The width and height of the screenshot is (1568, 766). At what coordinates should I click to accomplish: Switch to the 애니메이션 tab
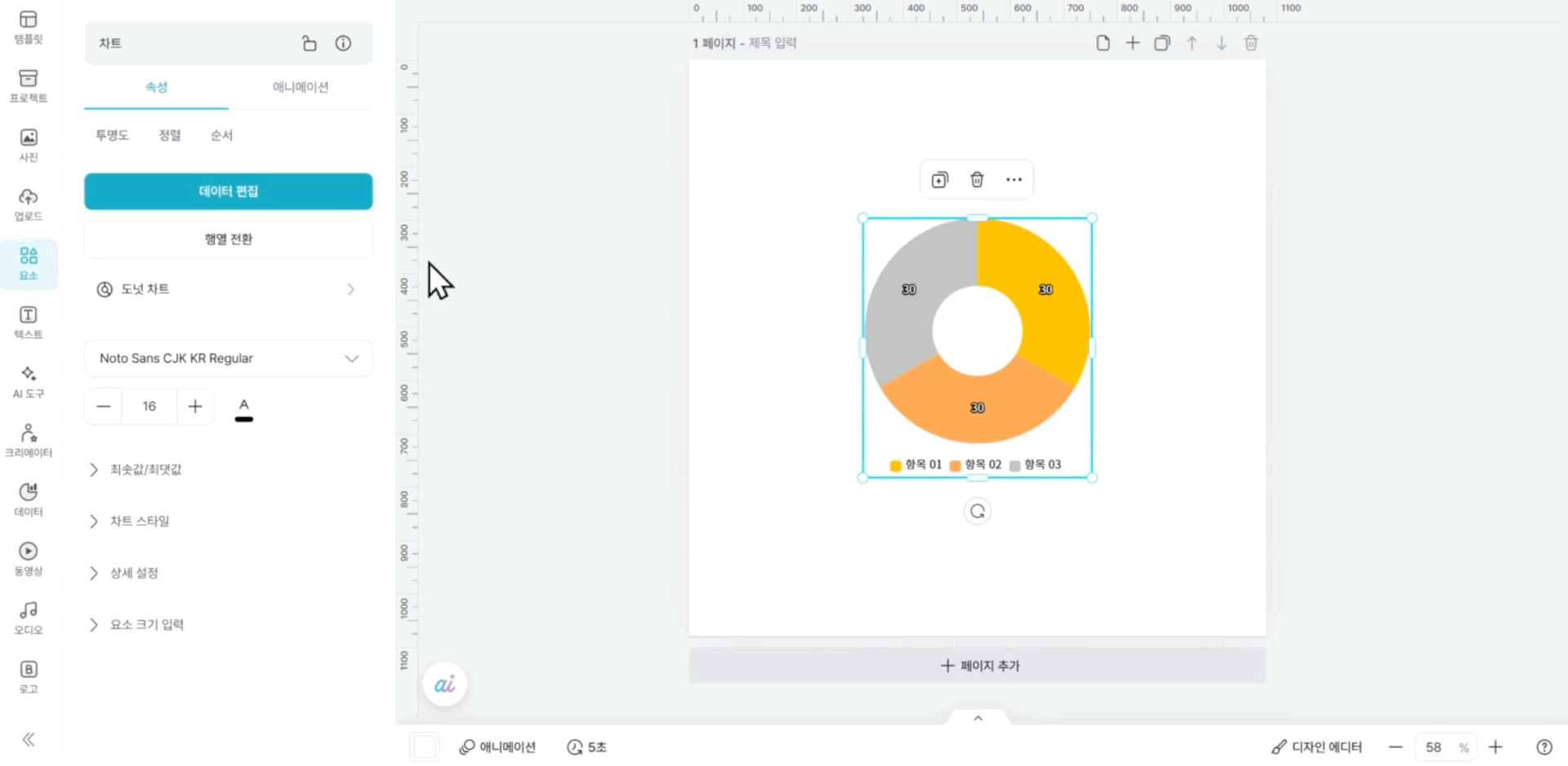pos(301,87)
